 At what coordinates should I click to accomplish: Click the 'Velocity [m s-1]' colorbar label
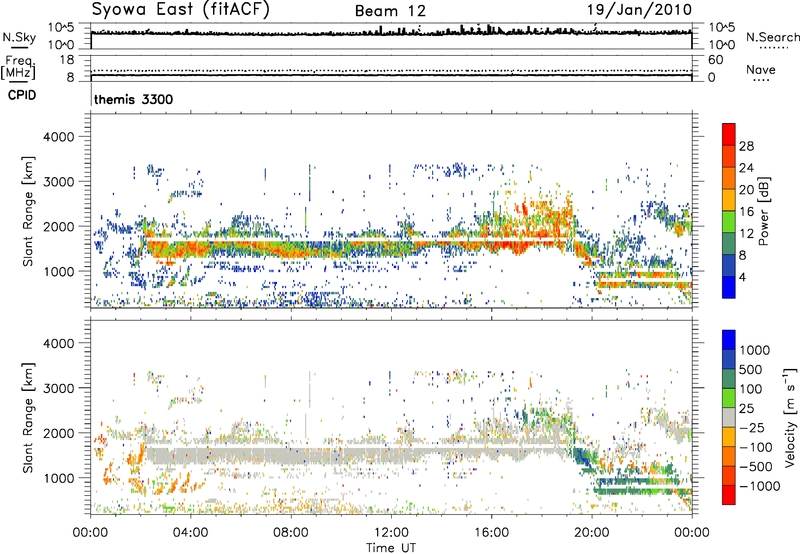coord(790,417)
